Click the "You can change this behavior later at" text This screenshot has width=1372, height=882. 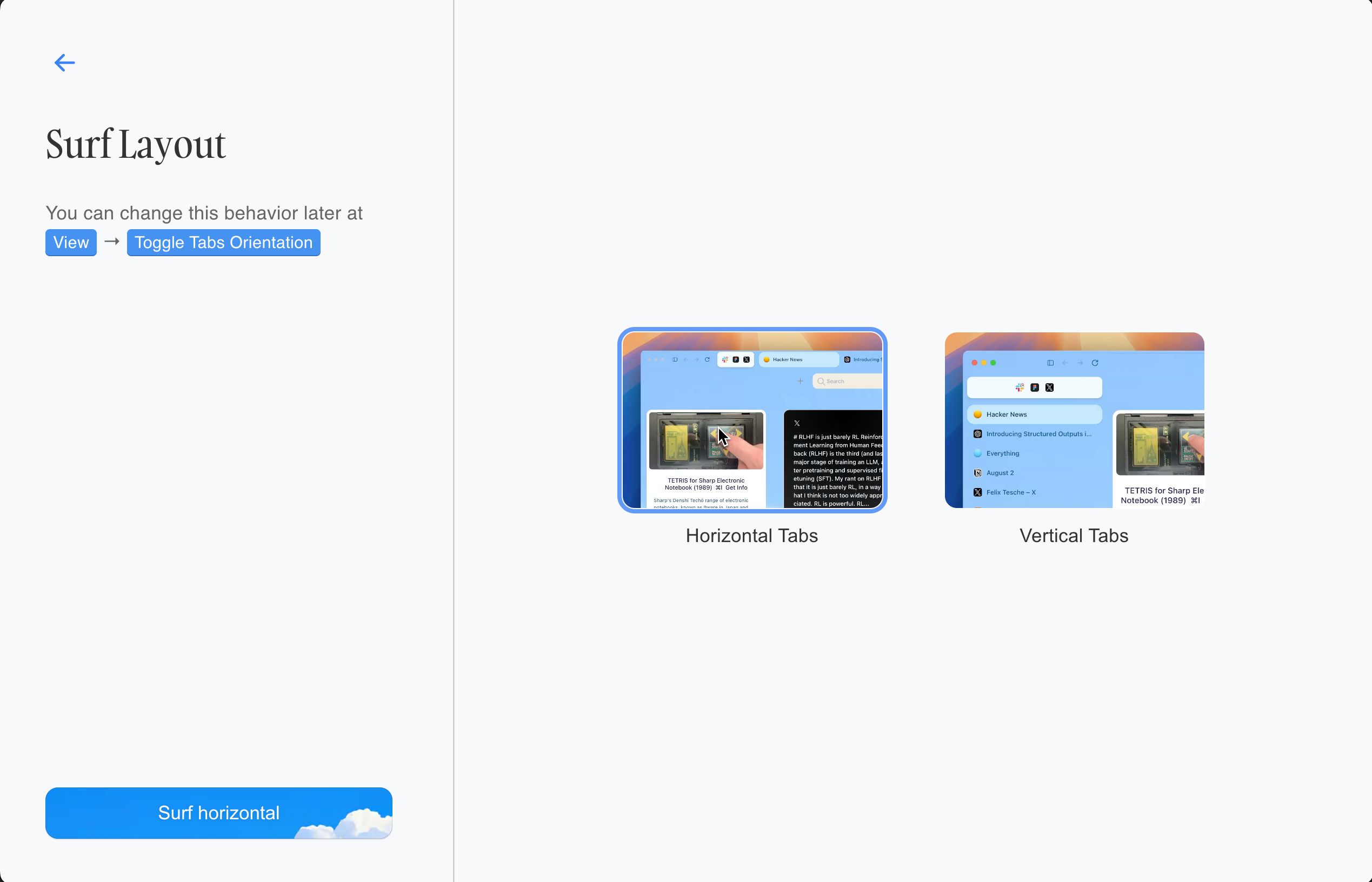pos(204,213)
